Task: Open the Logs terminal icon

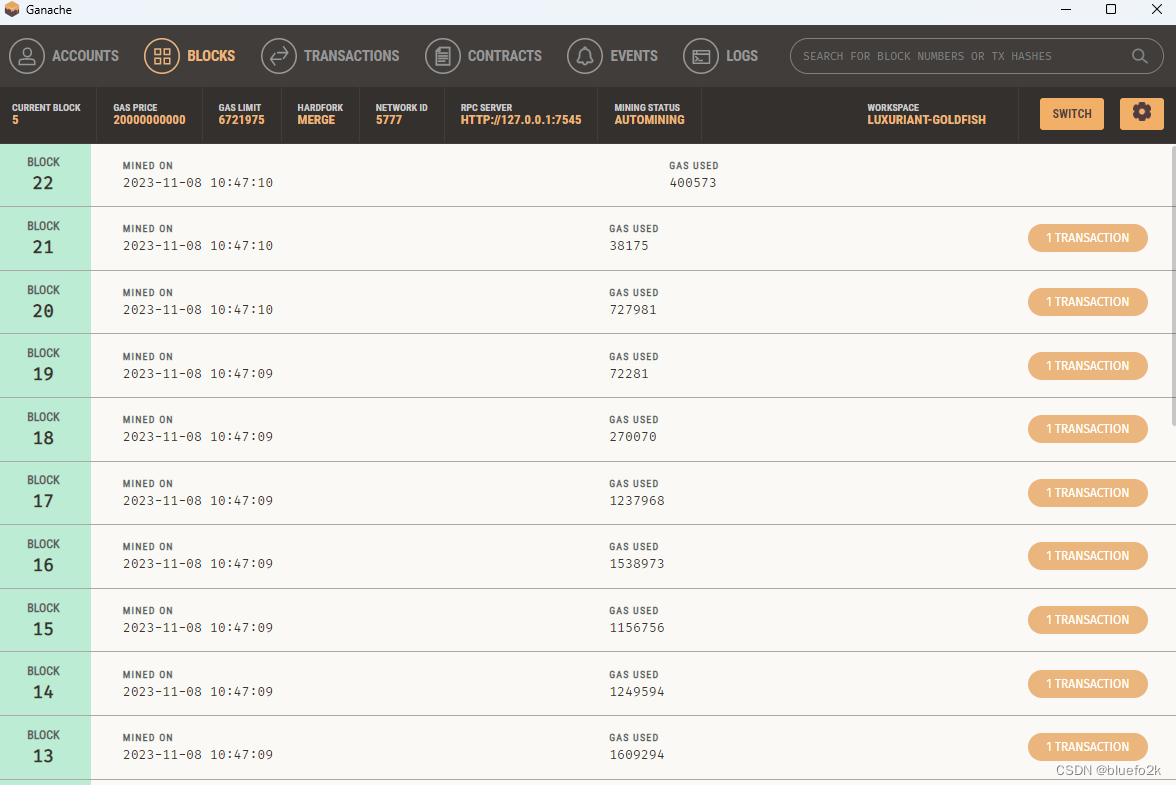Action: [x=701, y=56]
